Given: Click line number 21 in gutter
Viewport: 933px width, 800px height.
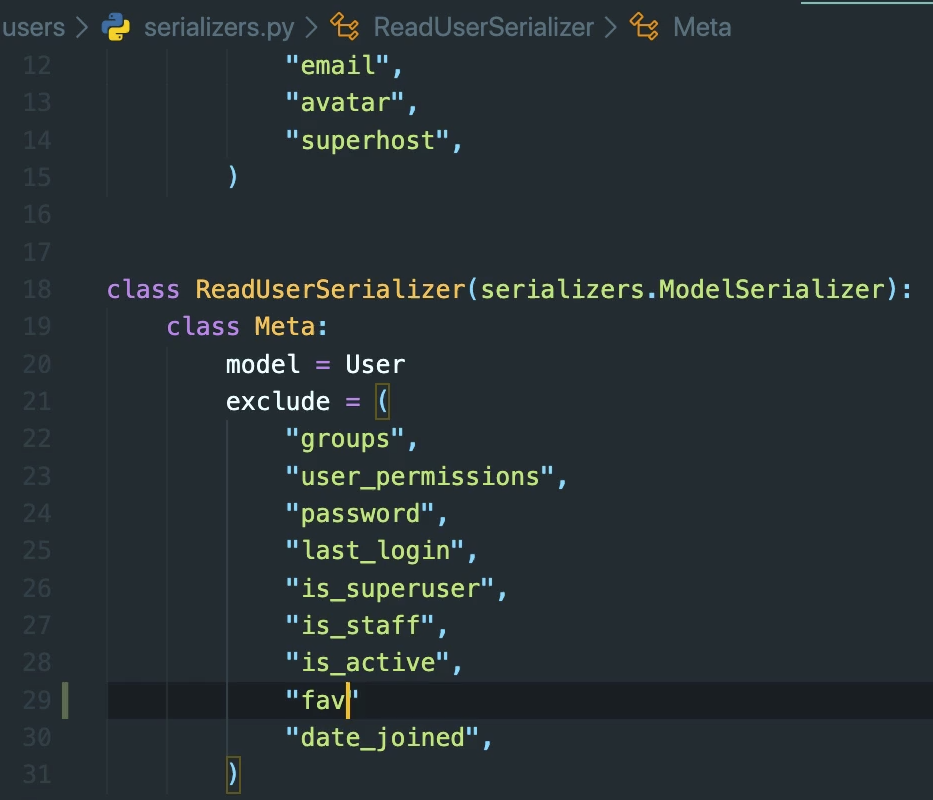Looking at the screenshot, I should click(x=37, y=401).
